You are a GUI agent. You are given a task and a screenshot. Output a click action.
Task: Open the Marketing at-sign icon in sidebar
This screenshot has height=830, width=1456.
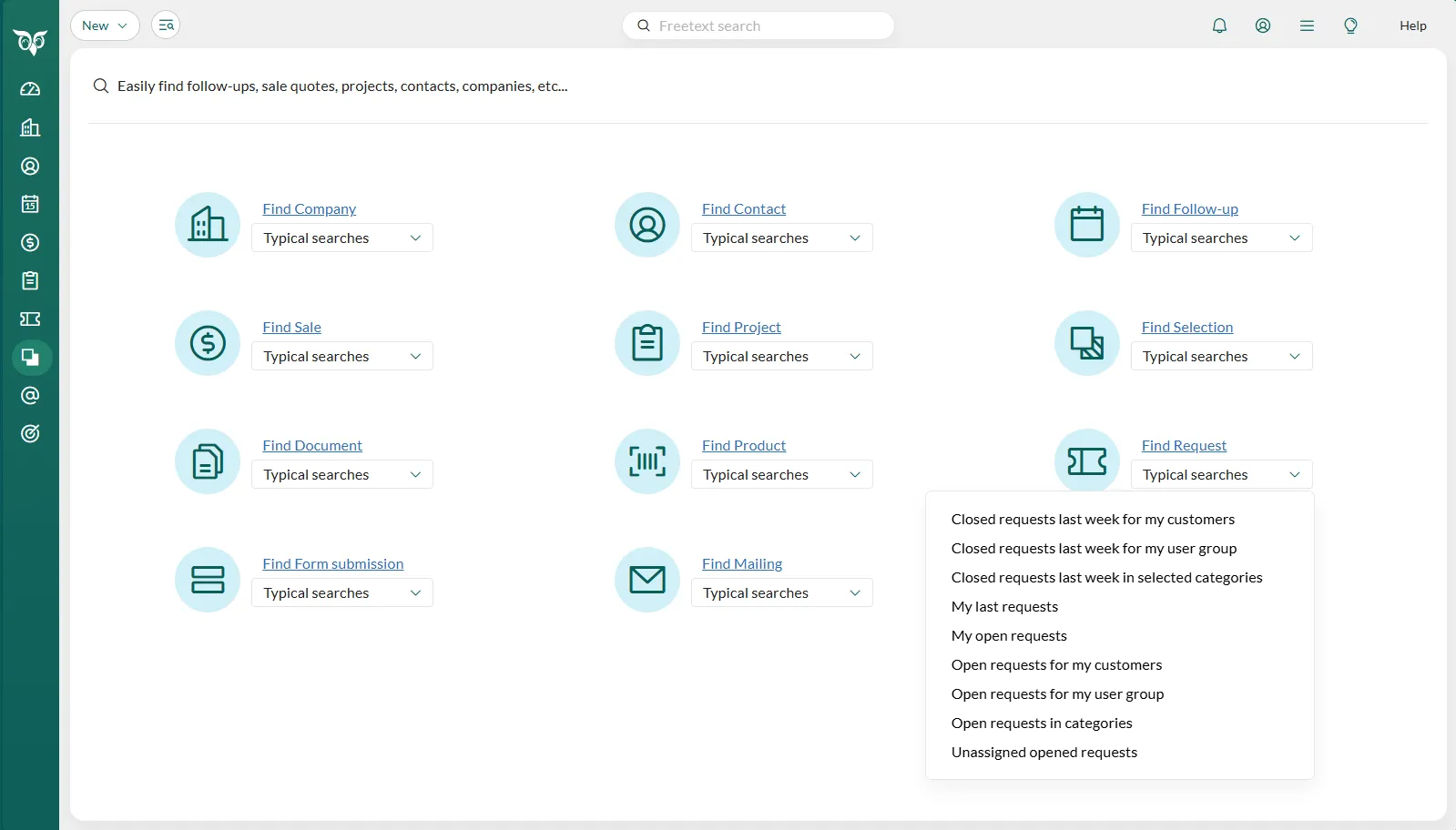coord(30,395)
